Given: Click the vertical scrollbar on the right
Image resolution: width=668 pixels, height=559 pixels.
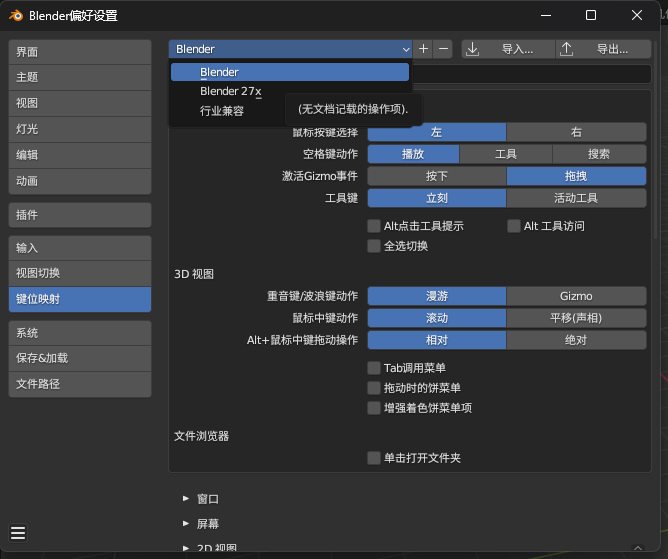Looking at the screenshot, I should click(656, 138).
